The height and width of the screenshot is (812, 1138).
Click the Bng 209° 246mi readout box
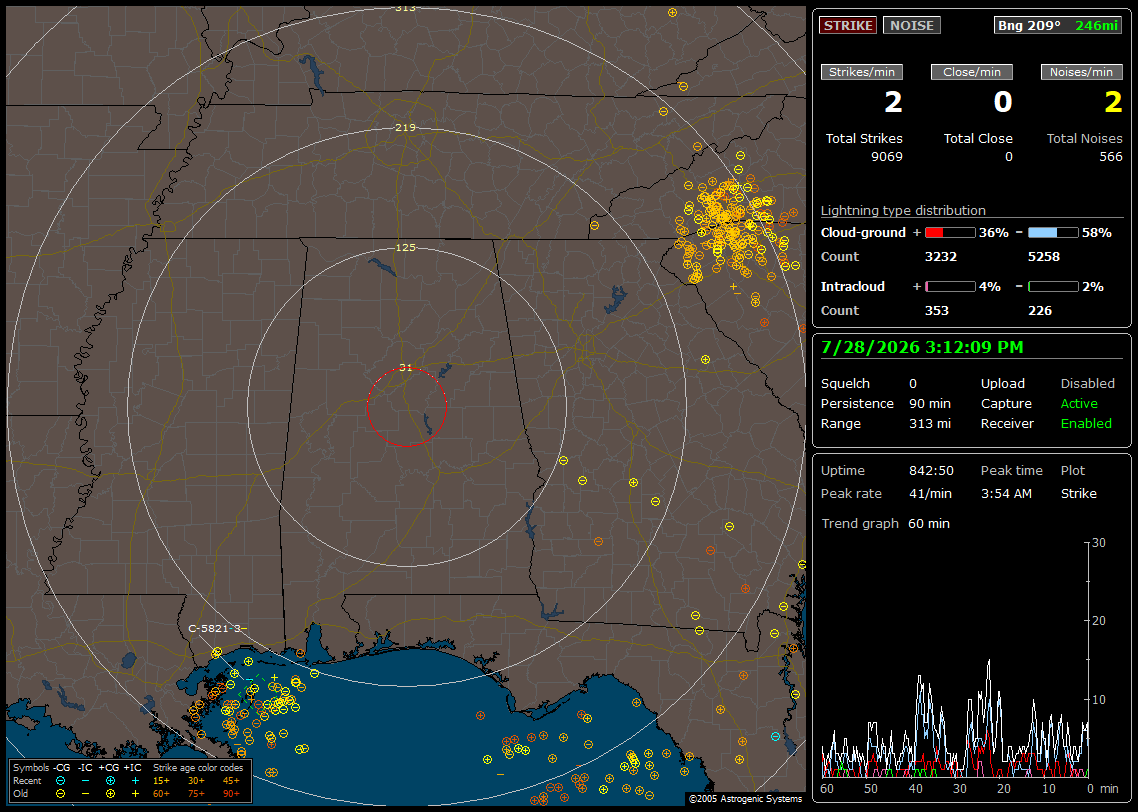pos(1058,25)
